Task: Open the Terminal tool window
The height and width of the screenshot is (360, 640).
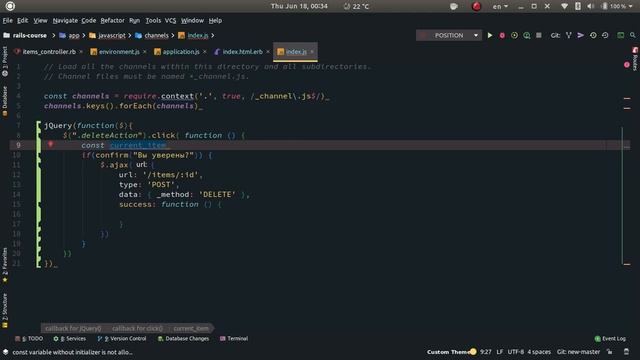Action: tap(234, 338)
